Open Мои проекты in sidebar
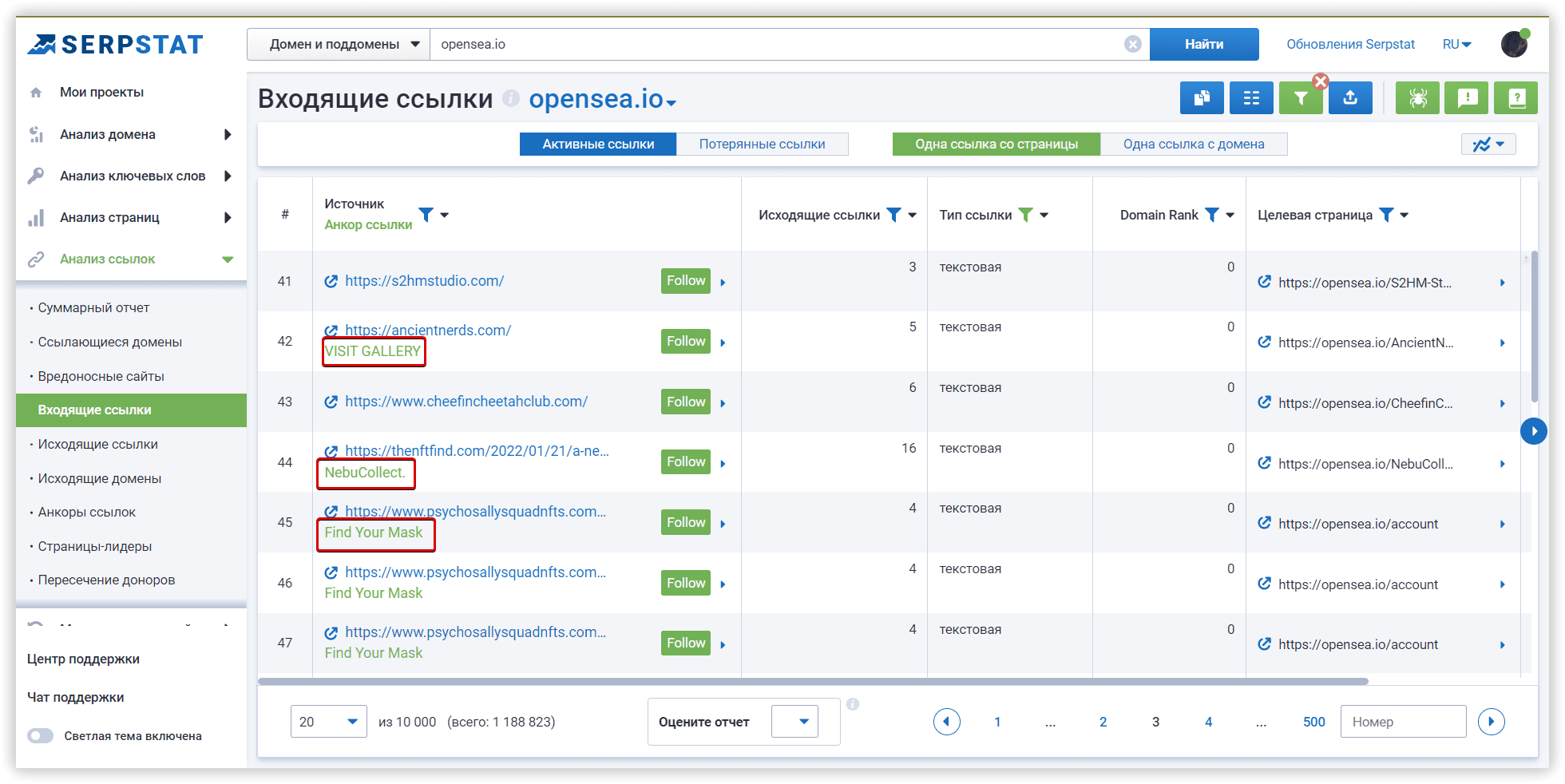 coord(101,92)
